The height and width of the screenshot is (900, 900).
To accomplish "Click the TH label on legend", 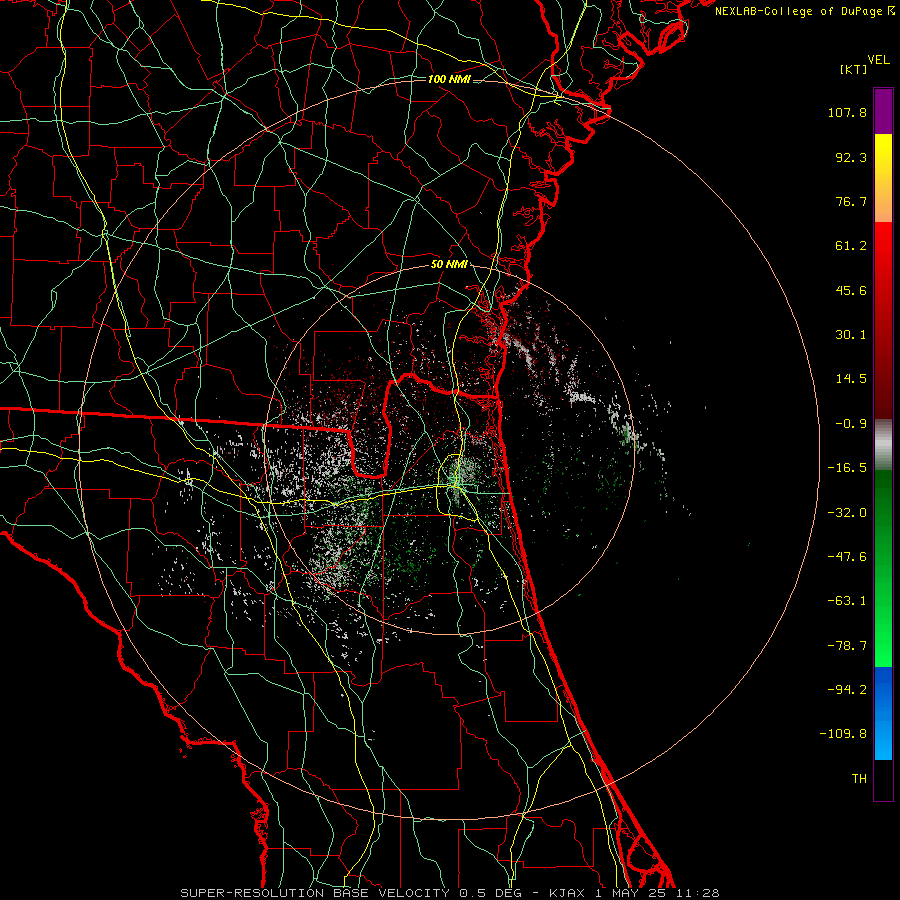I will (x=859, y=779).
